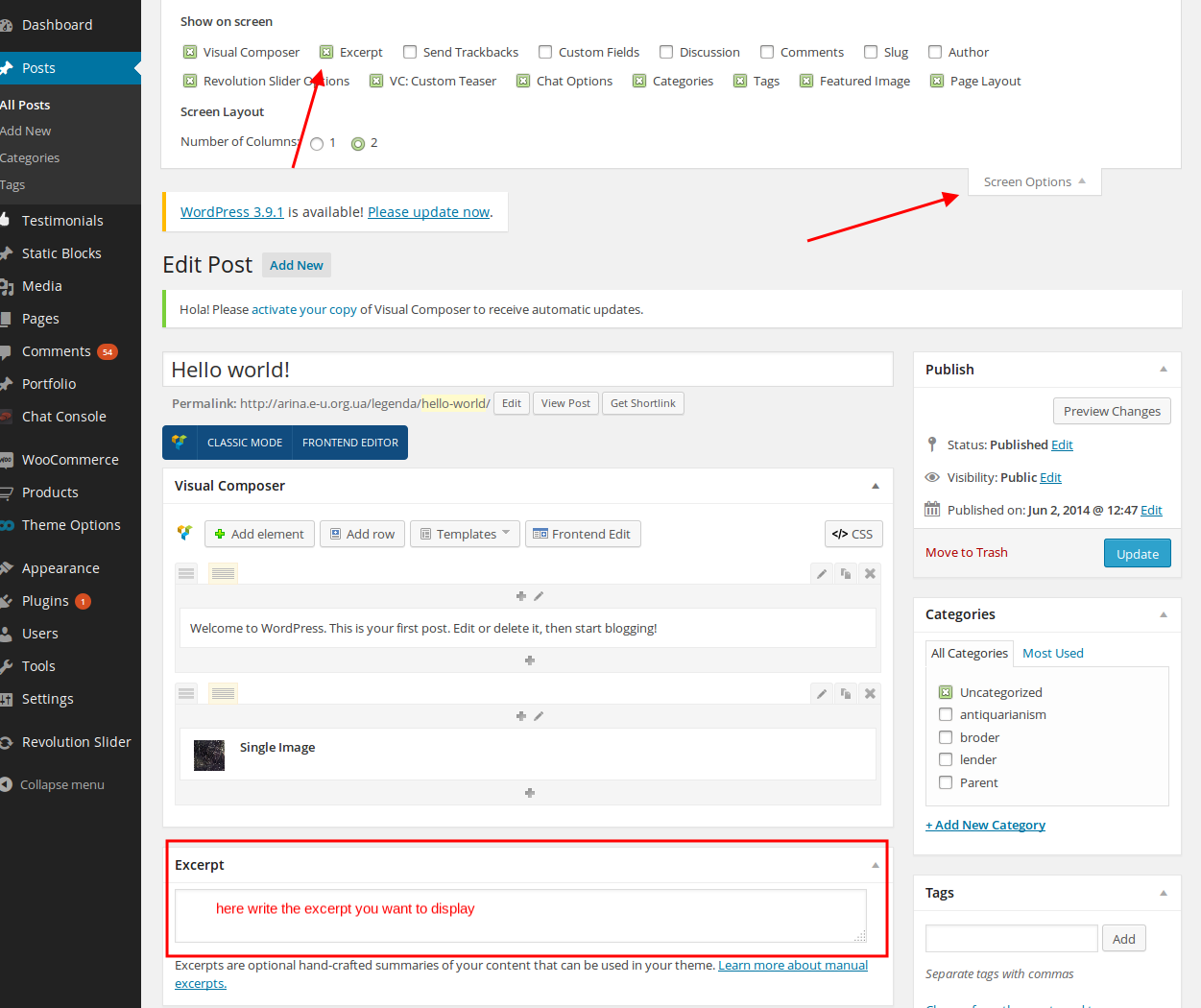Viewport: 1201px width, 1008px height.
Task: Collapse the Visual Composer panel
Action: [876, 486]
